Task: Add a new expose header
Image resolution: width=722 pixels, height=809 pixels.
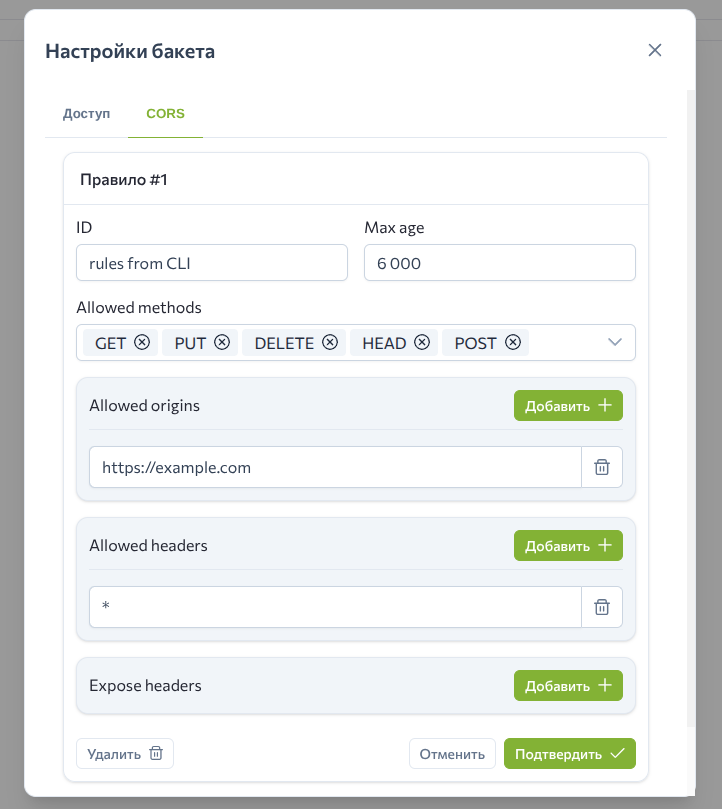Action: tap(568, 686)
